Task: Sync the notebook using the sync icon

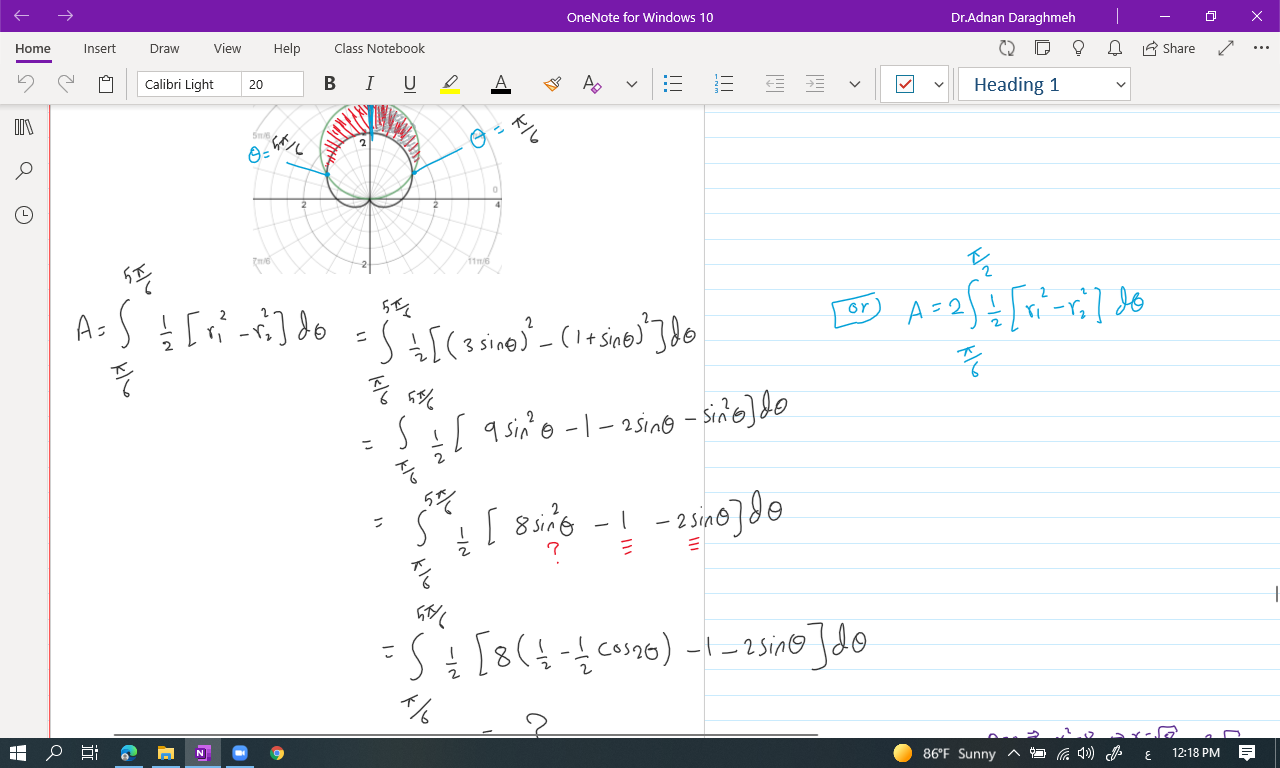Action: pyautogui.click(x=1007, y=48)
